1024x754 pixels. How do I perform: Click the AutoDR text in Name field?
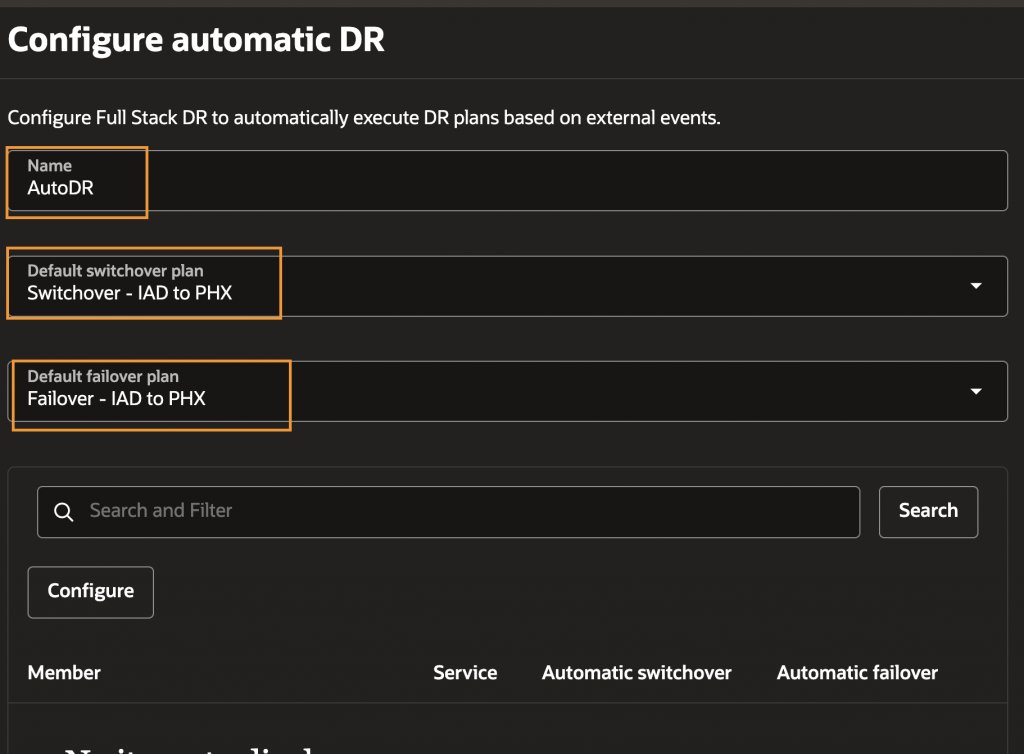(x=60, y=188)
